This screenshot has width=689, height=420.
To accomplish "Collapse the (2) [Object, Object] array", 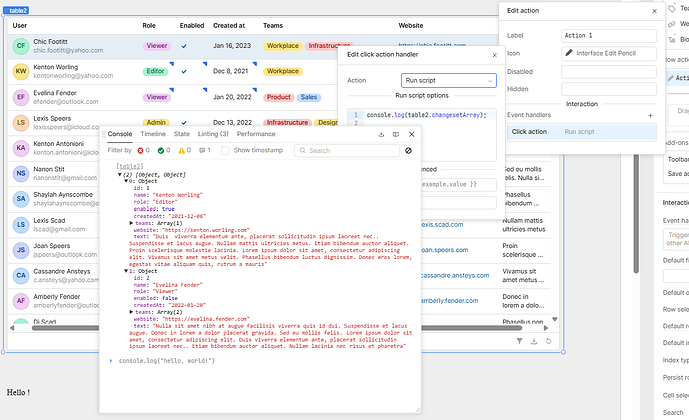I will click(120, 175).
